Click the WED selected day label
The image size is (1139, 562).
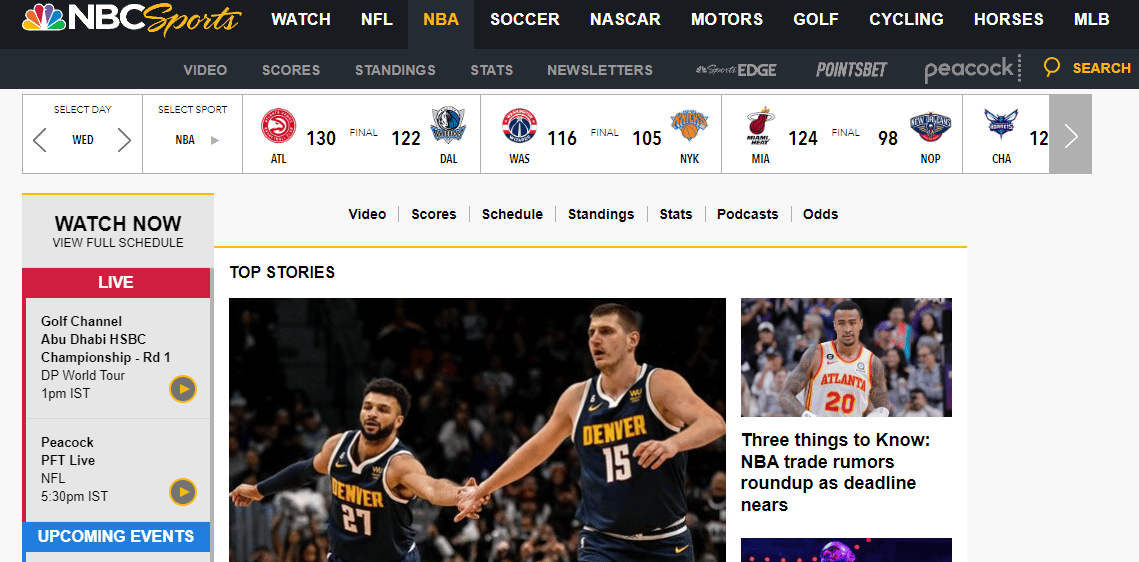(83, 140)
